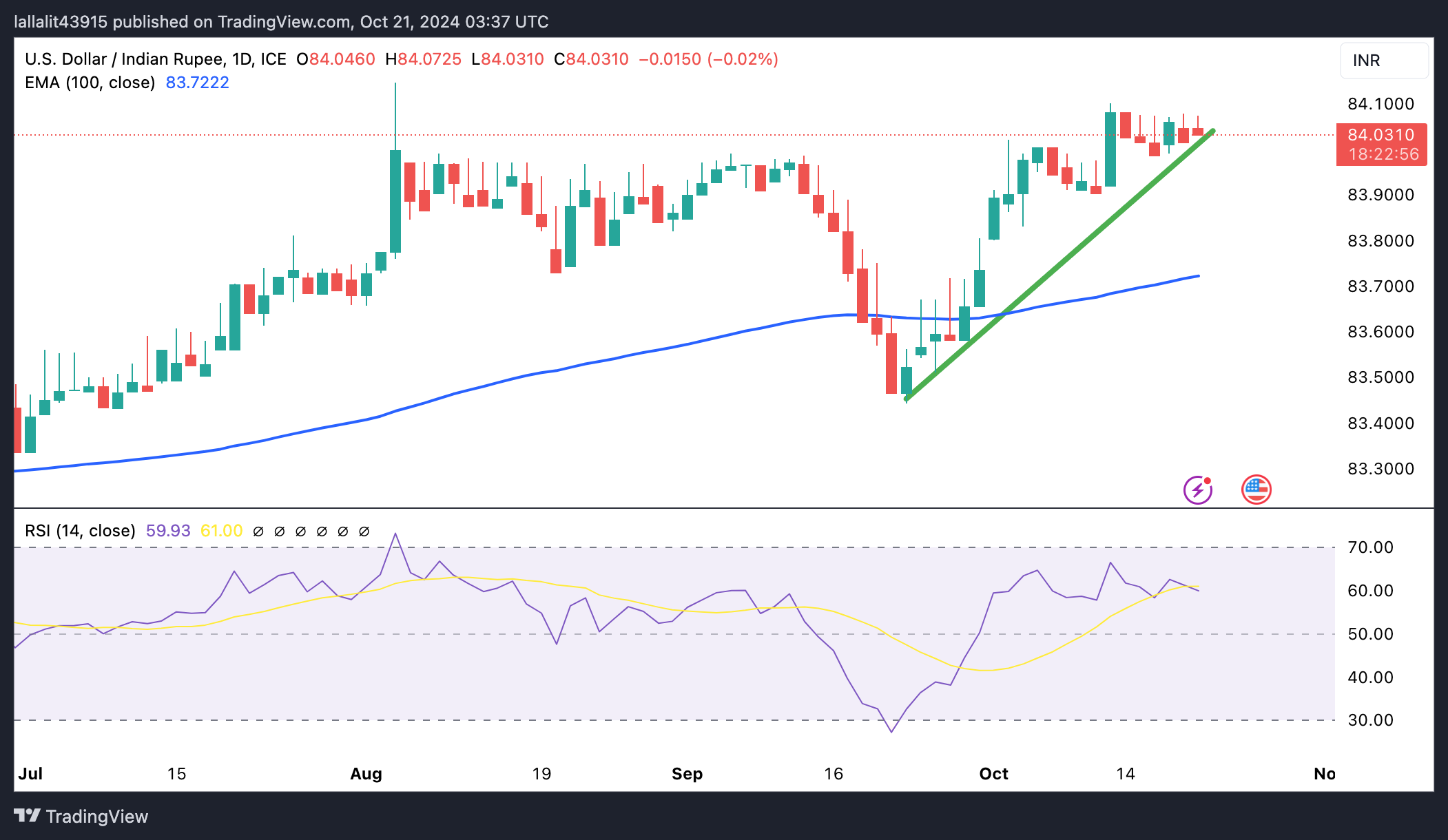Screen dimensions: 1448x840
Task: Select the RSI (14, close) legend label
Action: pyautogui.click(x=80, y=531)
